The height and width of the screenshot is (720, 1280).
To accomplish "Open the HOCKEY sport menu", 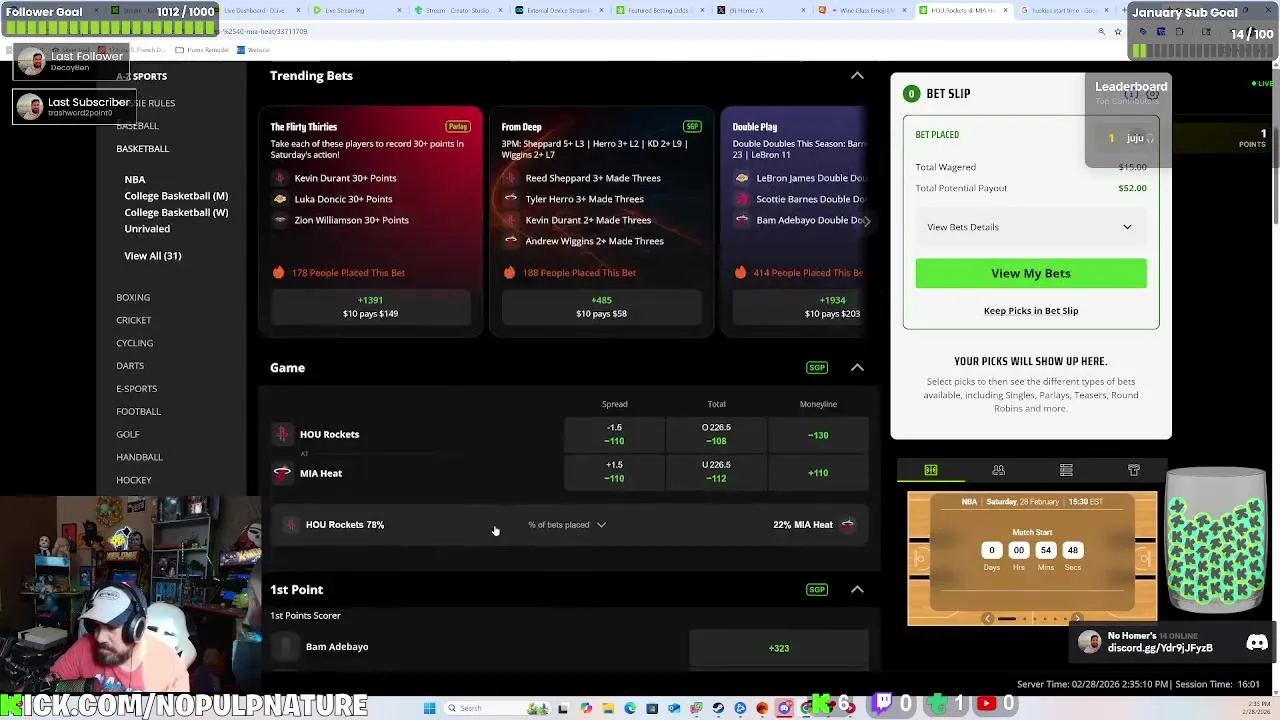I will tap(134, 480).
